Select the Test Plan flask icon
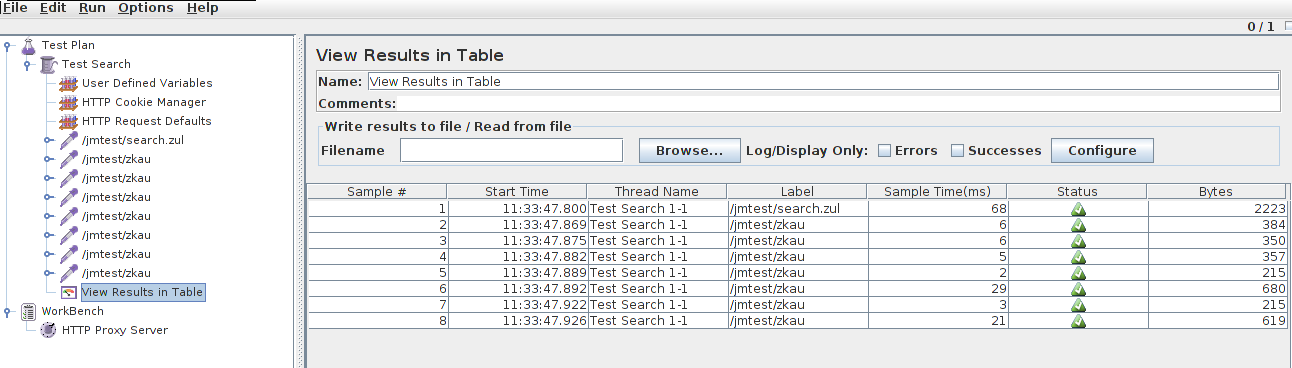This screenshot has width=1292, height=368. coord(28,45)
